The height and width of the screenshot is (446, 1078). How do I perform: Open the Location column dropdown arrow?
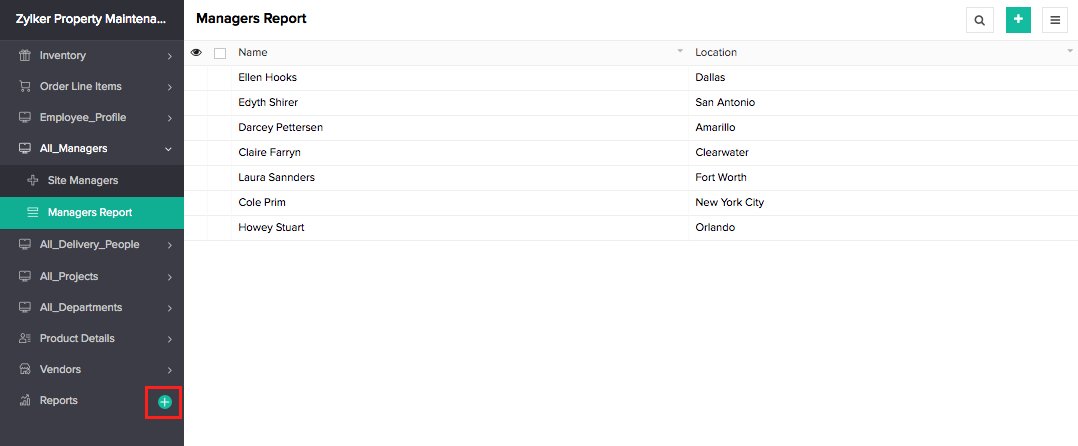tap(1070, 52)
